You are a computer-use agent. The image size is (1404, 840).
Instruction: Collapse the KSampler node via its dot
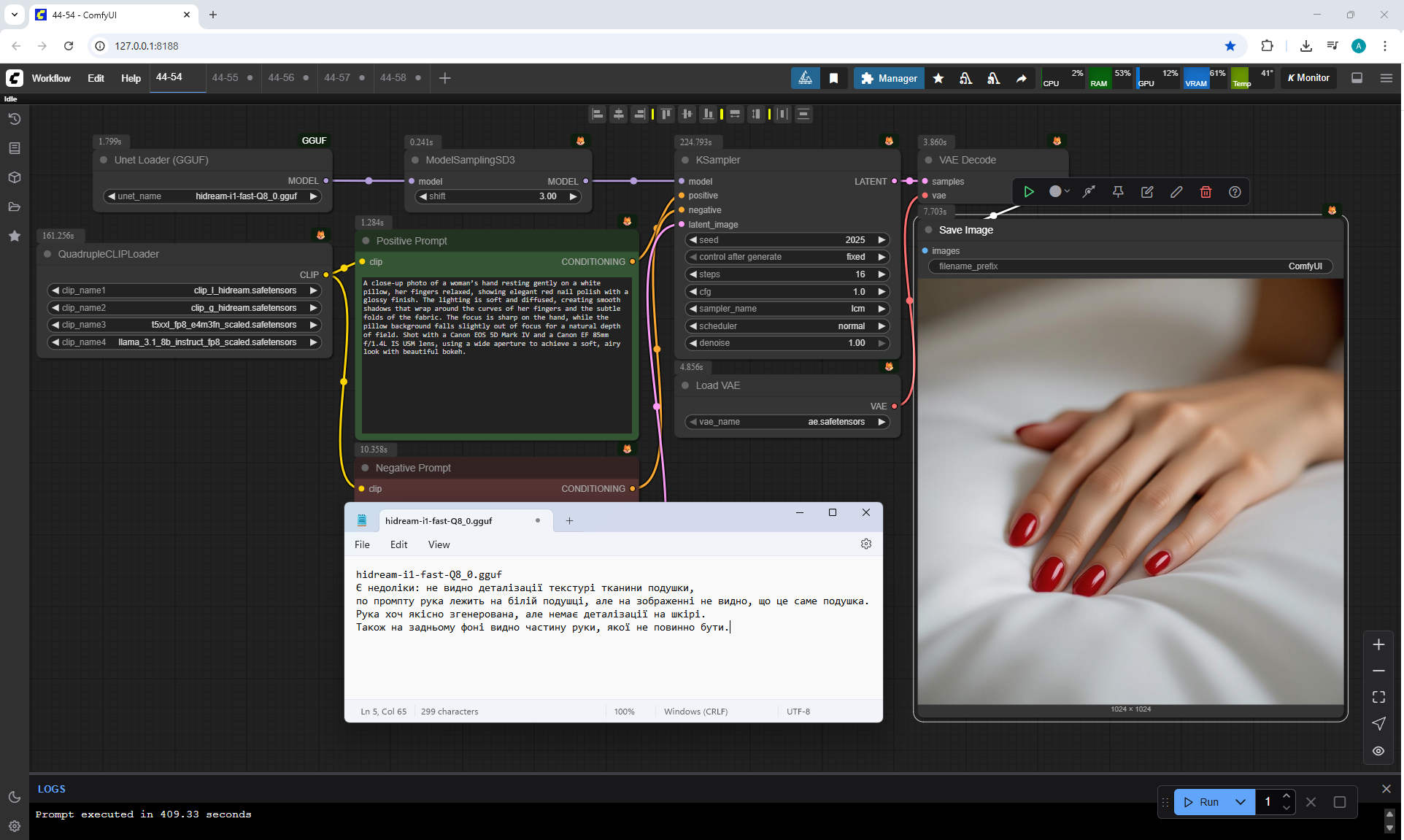click(685, 160)
